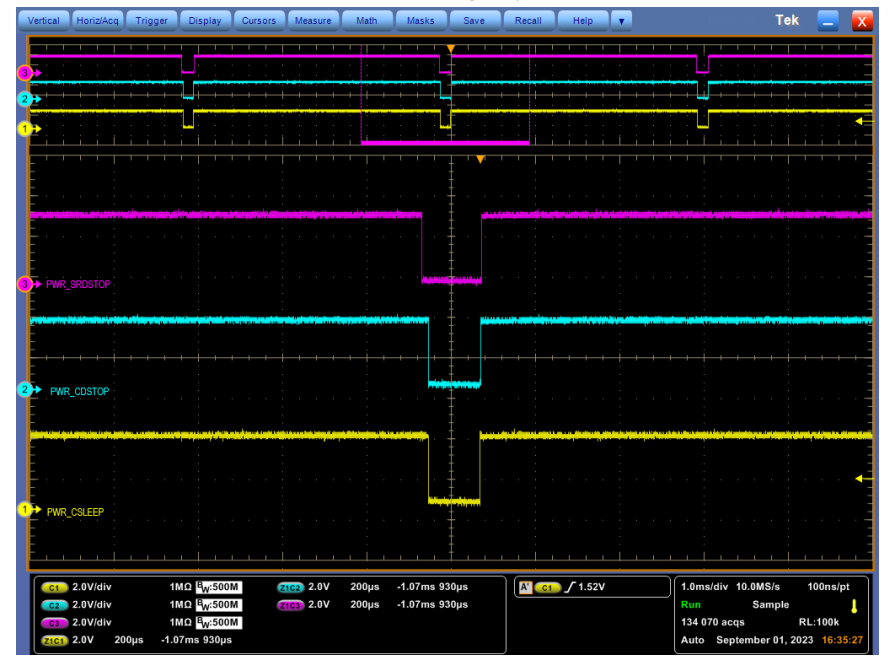This screenshot has width=896, height=668.
Task: Open the Horiz/Acq menu
Action: 98,20
